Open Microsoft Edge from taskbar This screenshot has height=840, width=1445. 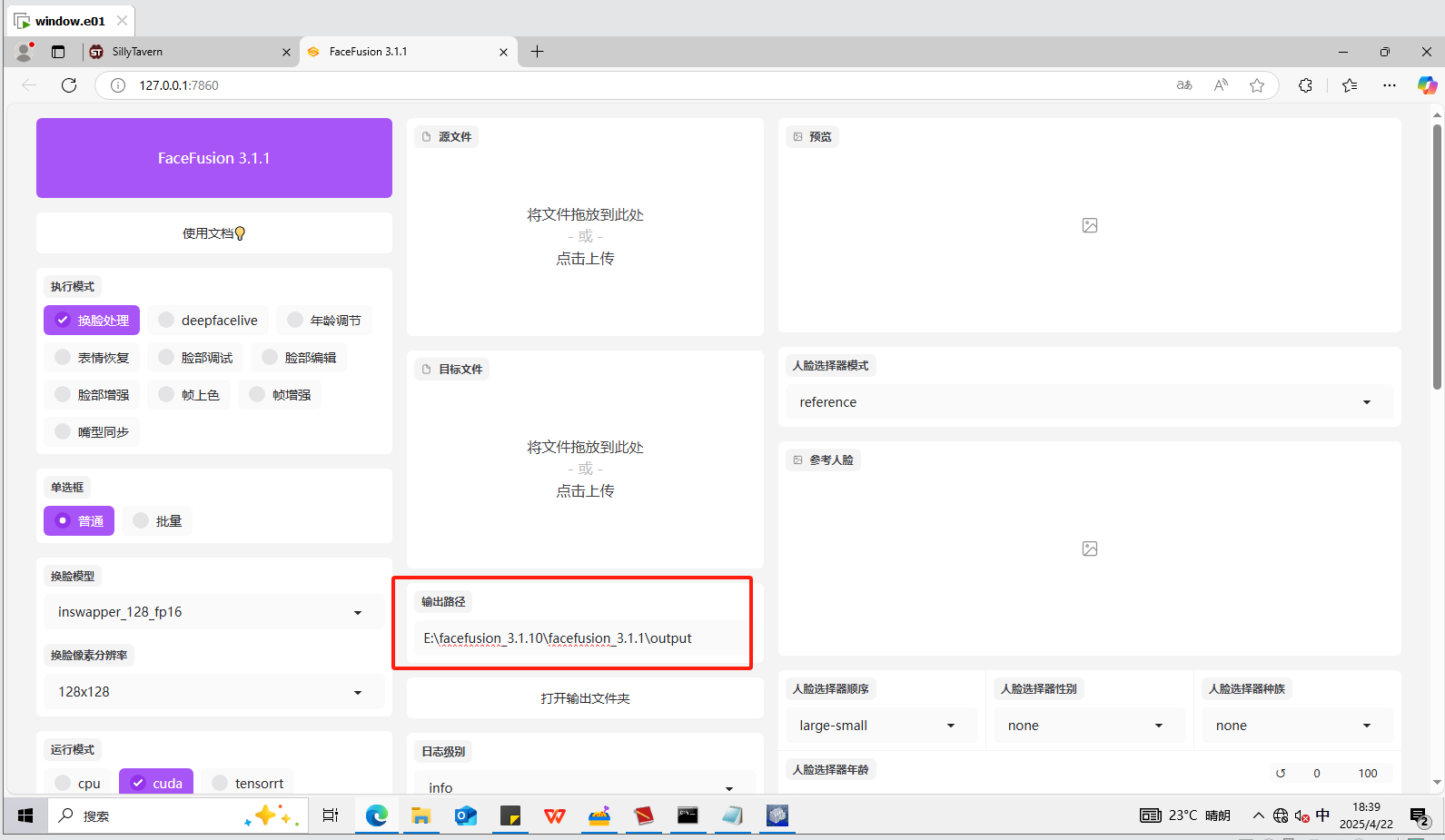tap(377, 815)
